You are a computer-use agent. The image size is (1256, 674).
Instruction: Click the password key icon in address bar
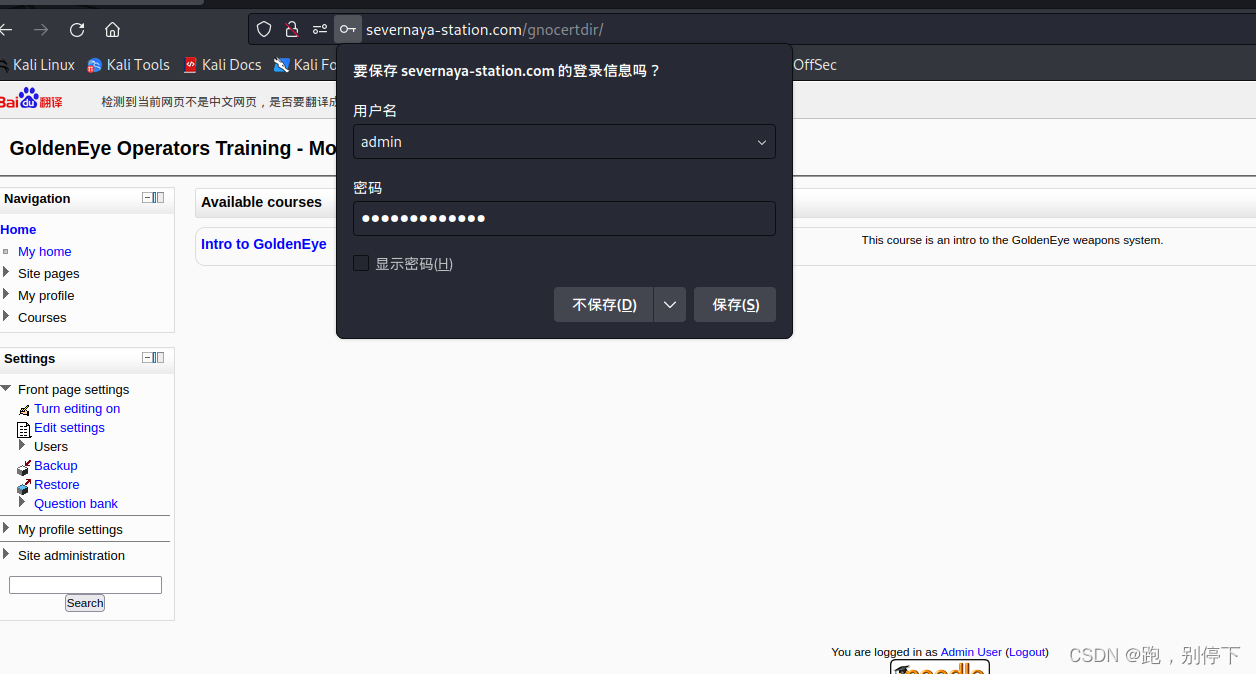coord(348,30)
